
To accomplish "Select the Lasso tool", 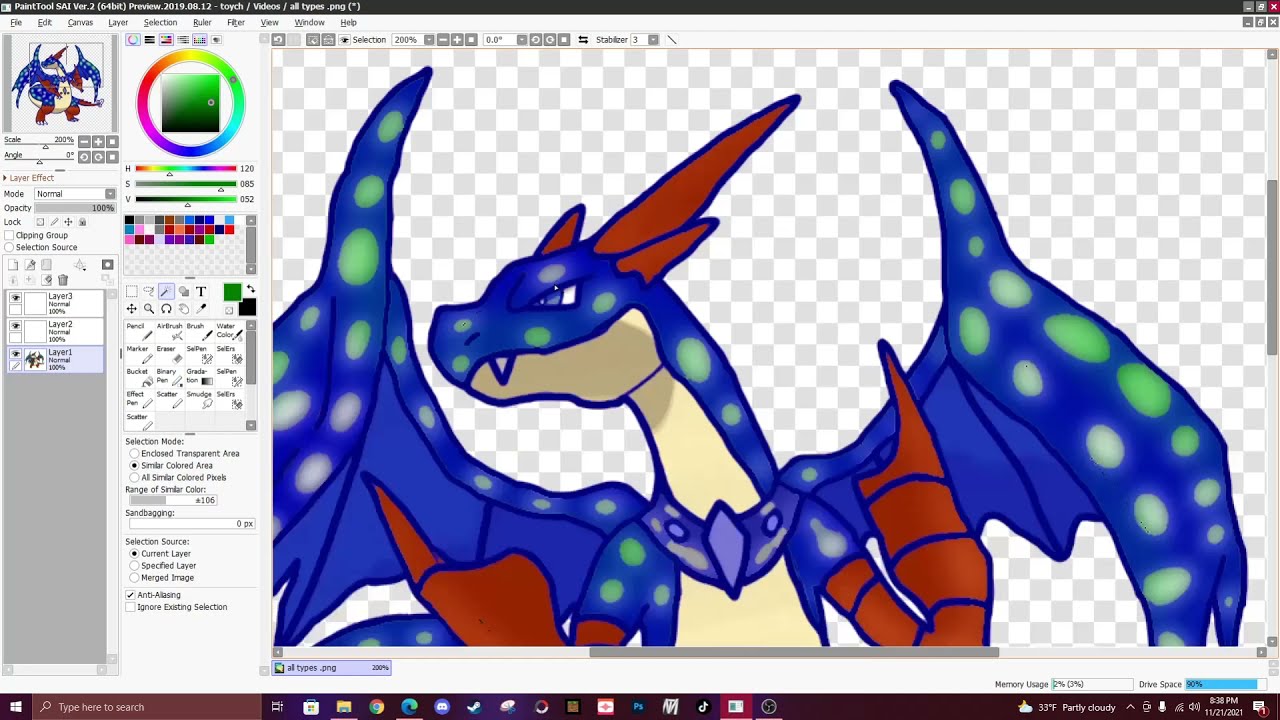I will click(149, 292).
